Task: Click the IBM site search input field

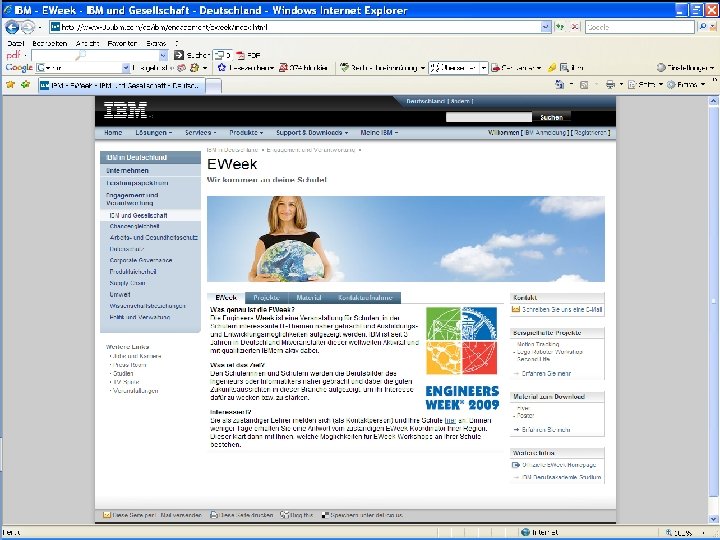Action: 489,117
